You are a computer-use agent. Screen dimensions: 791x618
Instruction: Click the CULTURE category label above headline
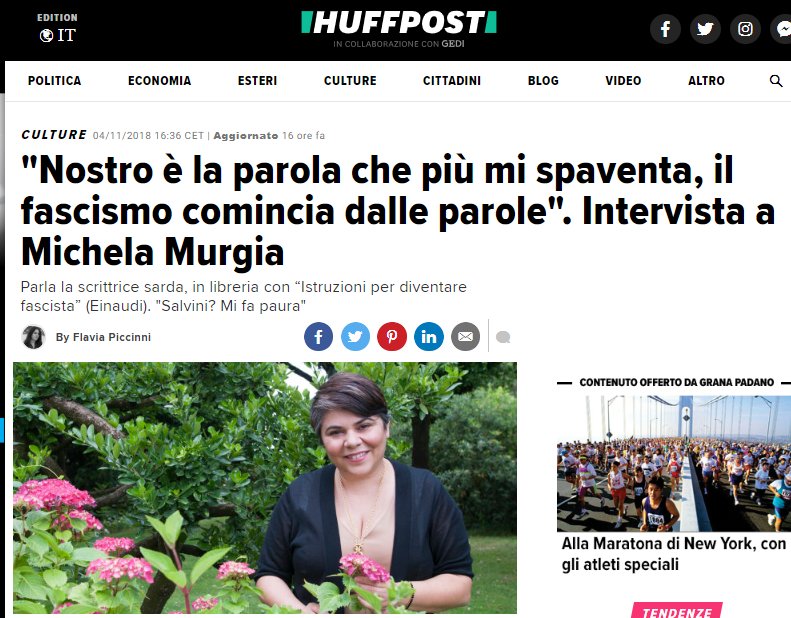click(54, 135)
